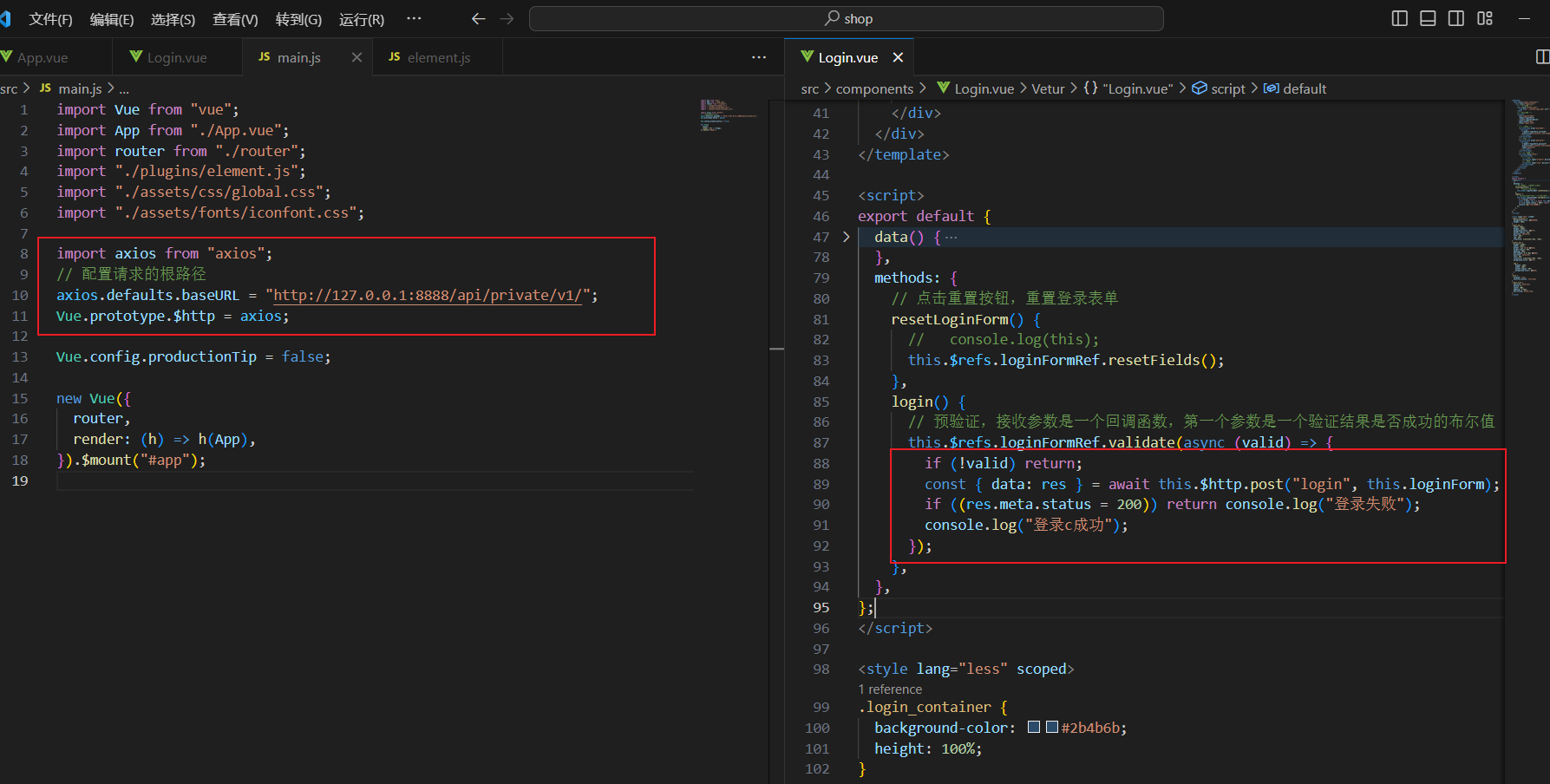The height and width of the screenshot is (784, 1550).
Task: Click the go back arrow
Action: coord(478,18)
